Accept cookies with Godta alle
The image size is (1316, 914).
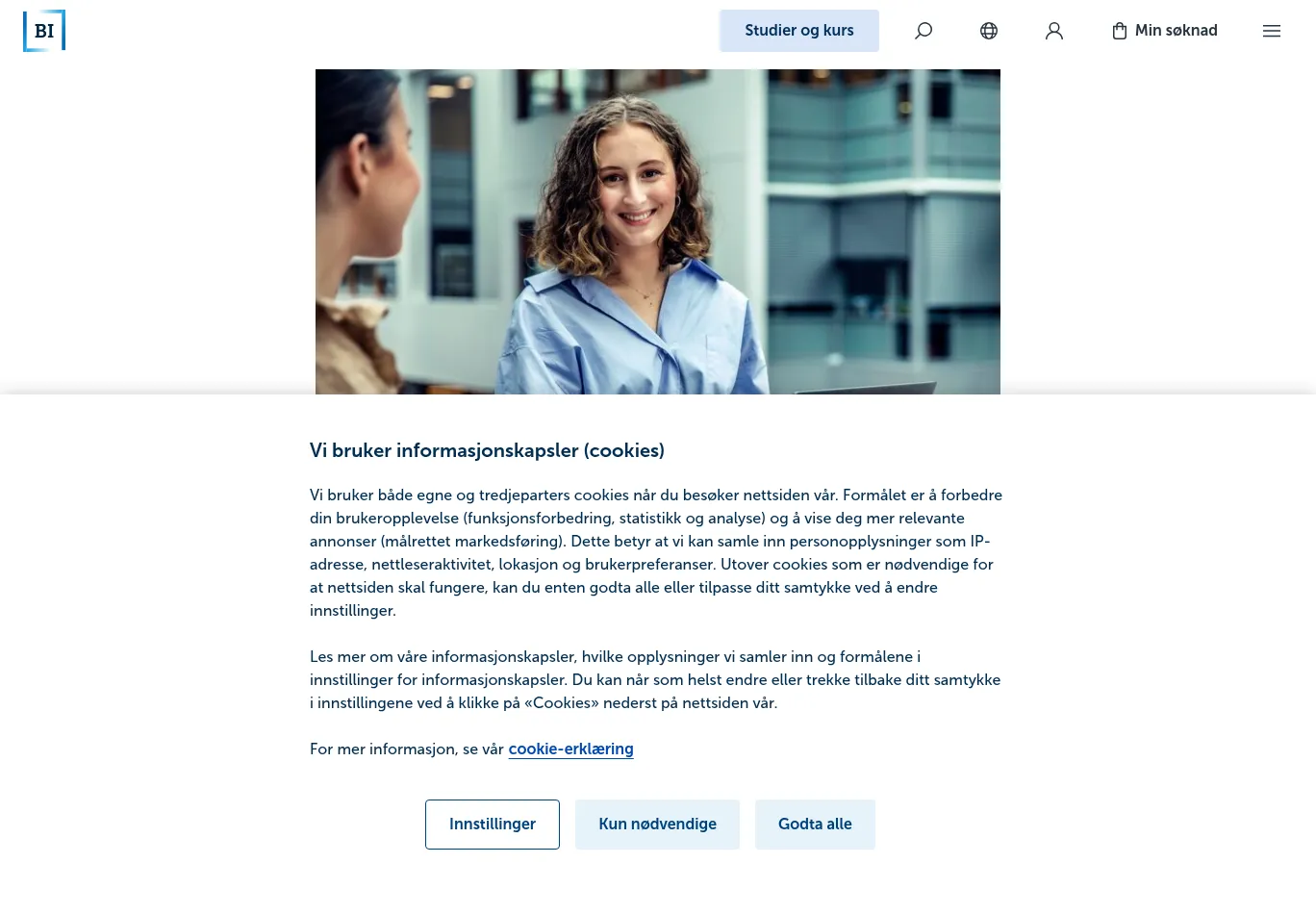tap(815, 825)
